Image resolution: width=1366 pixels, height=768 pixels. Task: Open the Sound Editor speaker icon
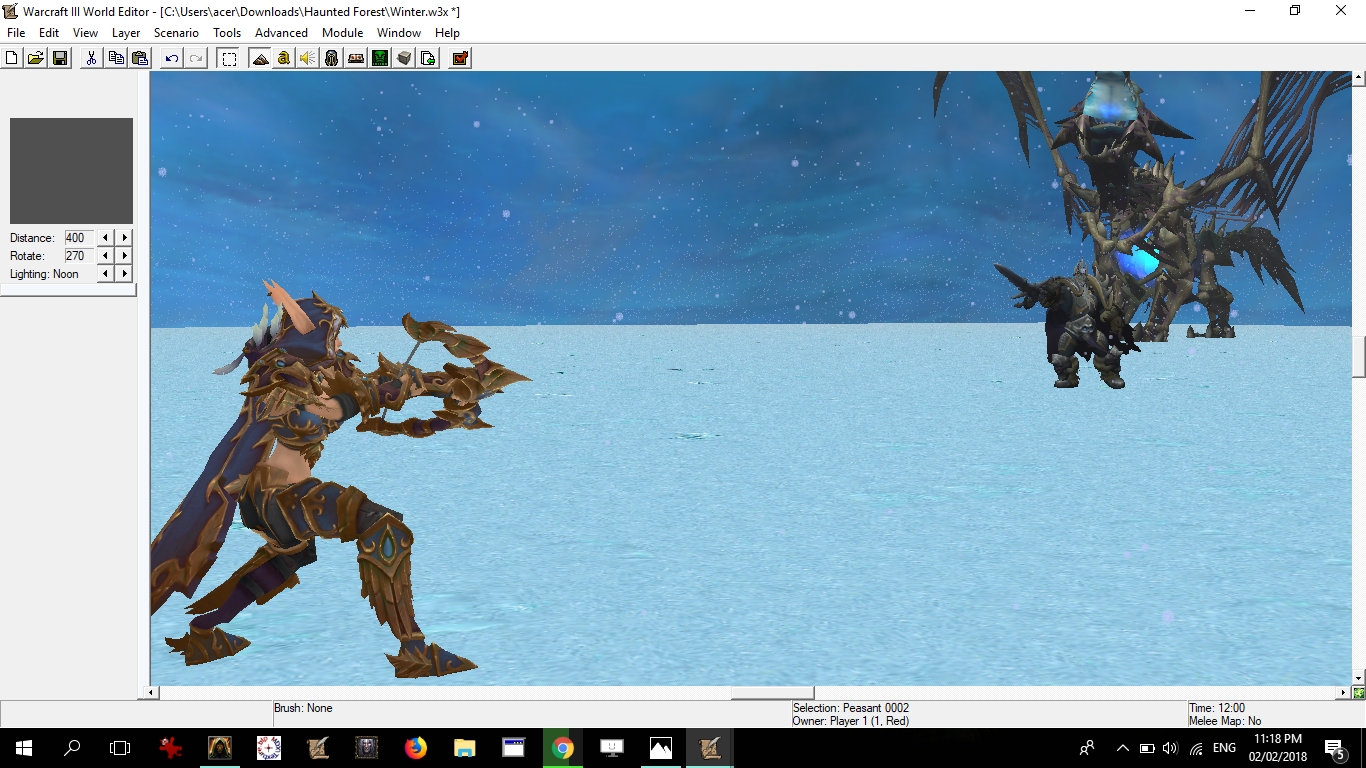tap(308, 58)
